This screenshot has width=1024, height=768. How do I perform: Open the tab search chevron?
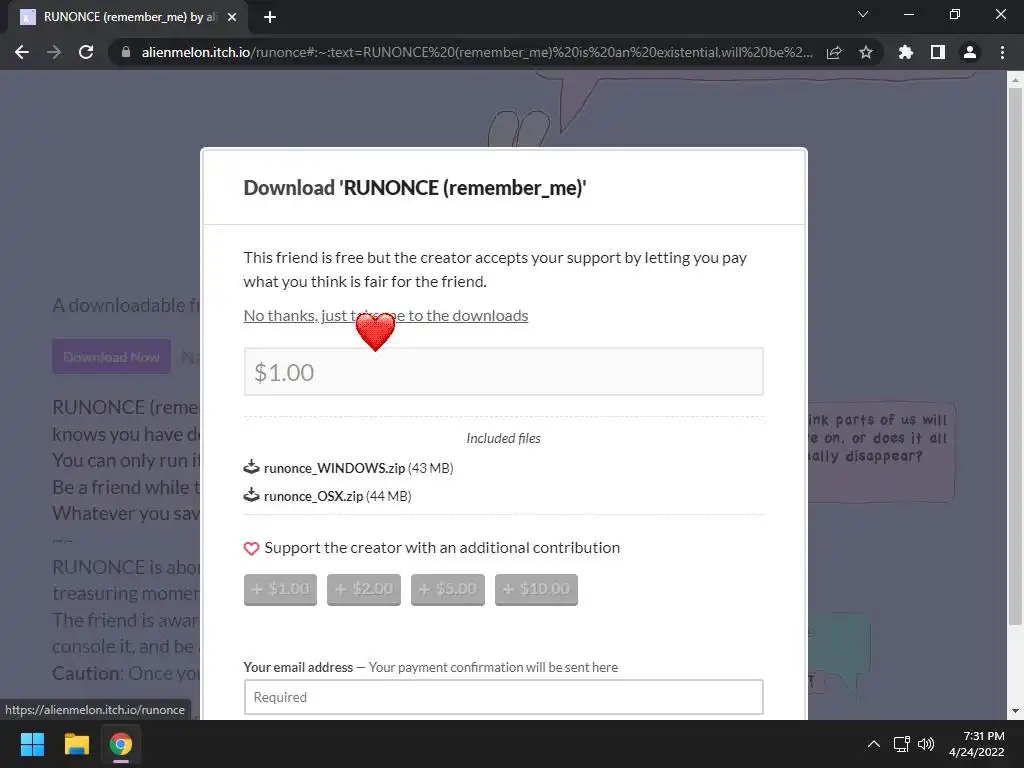point(863,14)
